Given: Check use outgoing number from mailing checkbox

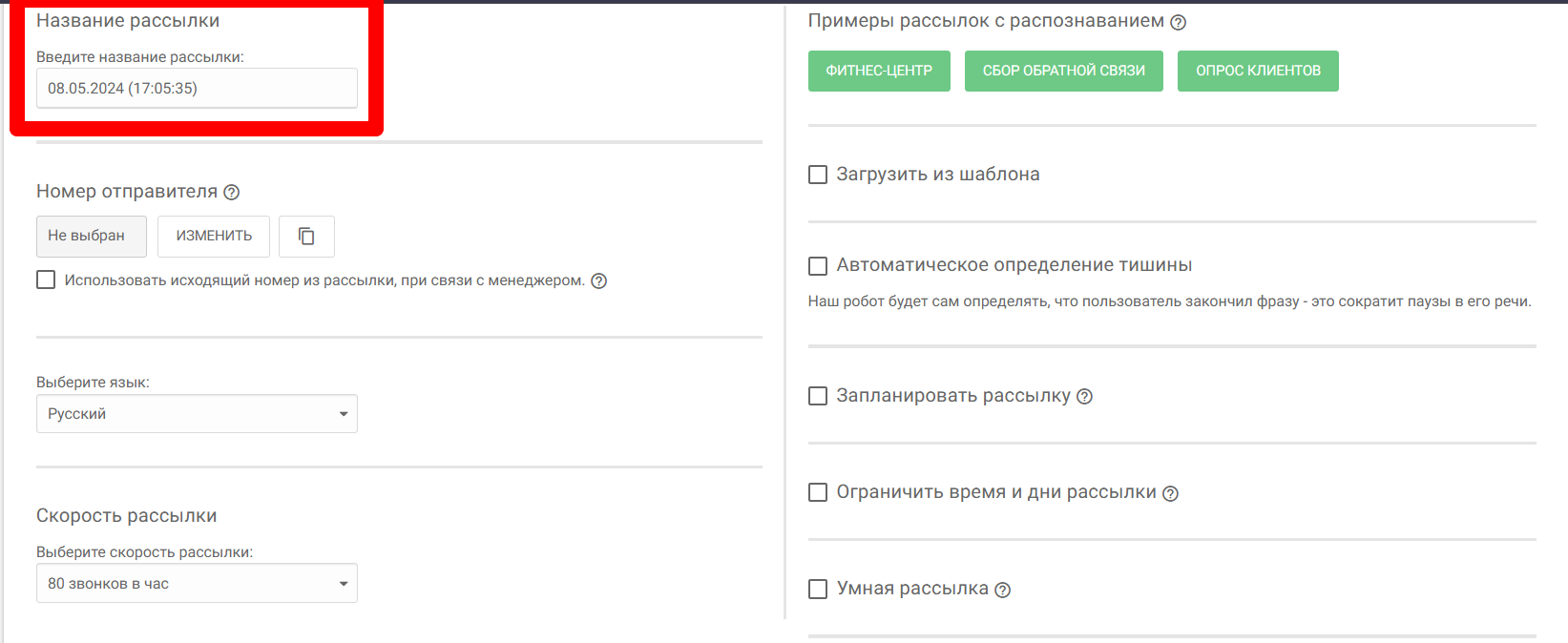Looking at the screenshot, I should point(46,280).
